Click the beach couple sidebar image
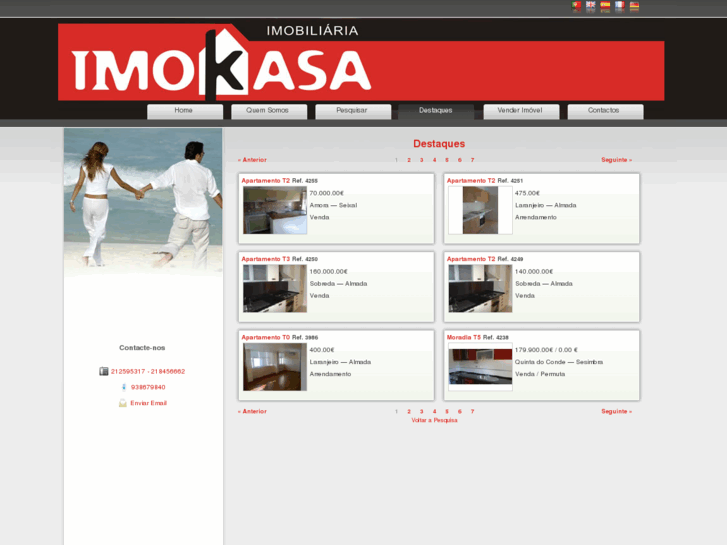 [143, 203]
